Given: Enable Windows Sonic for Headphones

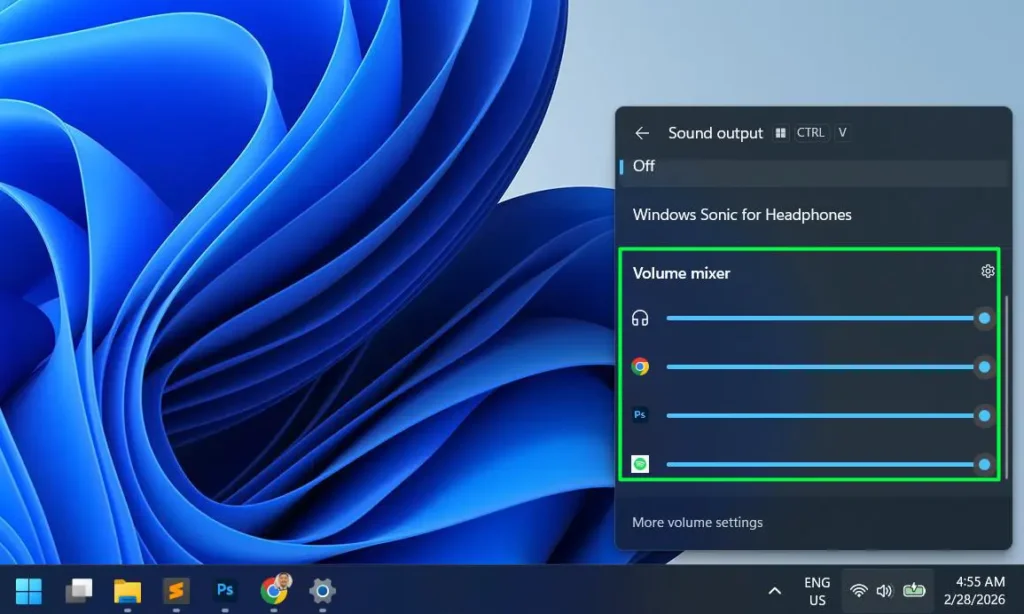Looking at the screenshot, I should 741,214.
